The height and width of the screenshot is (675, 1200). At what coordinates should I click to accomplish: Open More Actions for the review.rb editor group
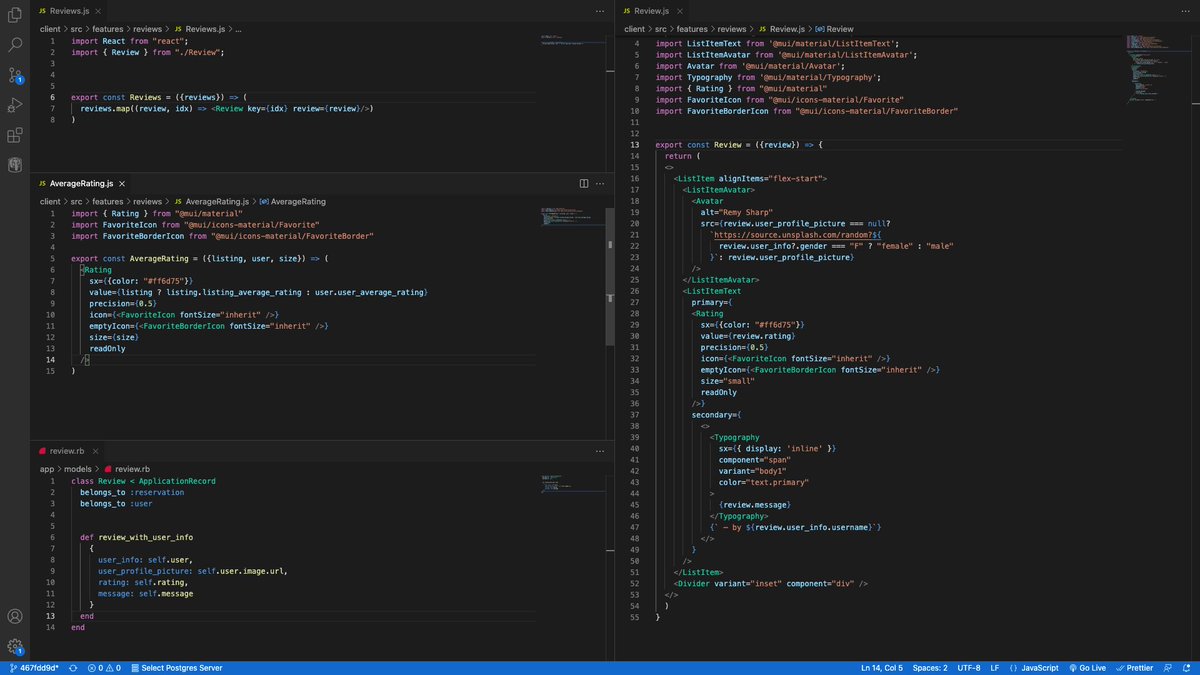coord(600,451)
